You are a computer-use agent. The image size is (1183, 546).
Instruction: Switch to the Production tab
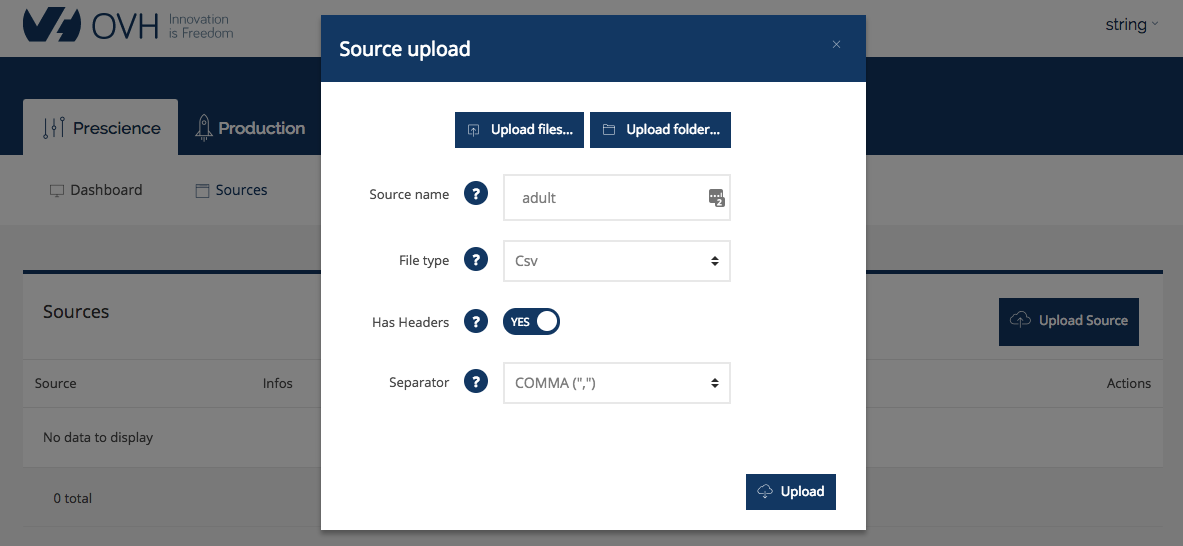pyautogui.click(x=249, y=128)
